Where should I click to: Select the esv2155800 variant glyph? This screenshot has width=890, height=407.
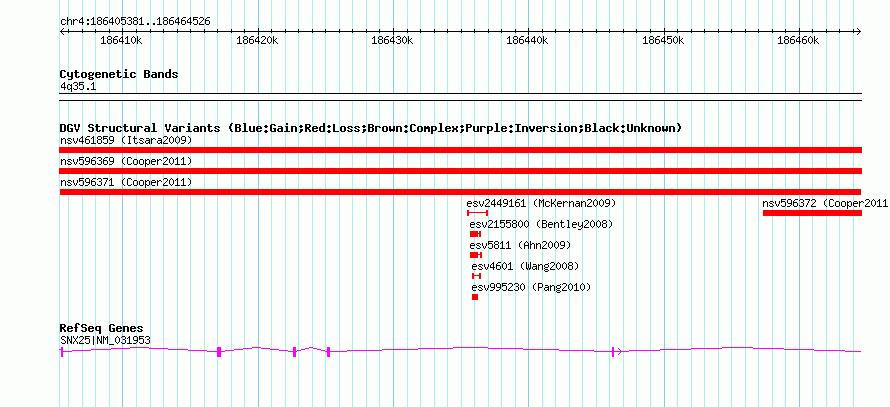point(476,234)
